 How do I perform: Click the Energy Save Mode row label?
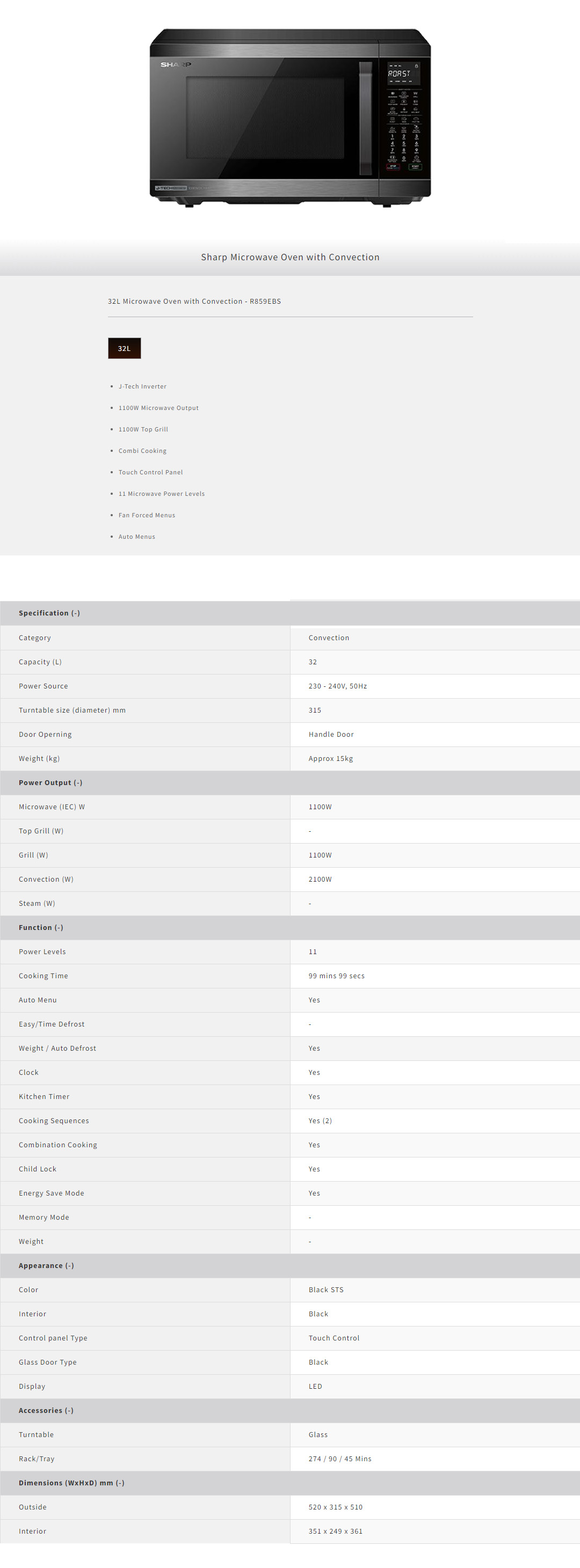51,1192
